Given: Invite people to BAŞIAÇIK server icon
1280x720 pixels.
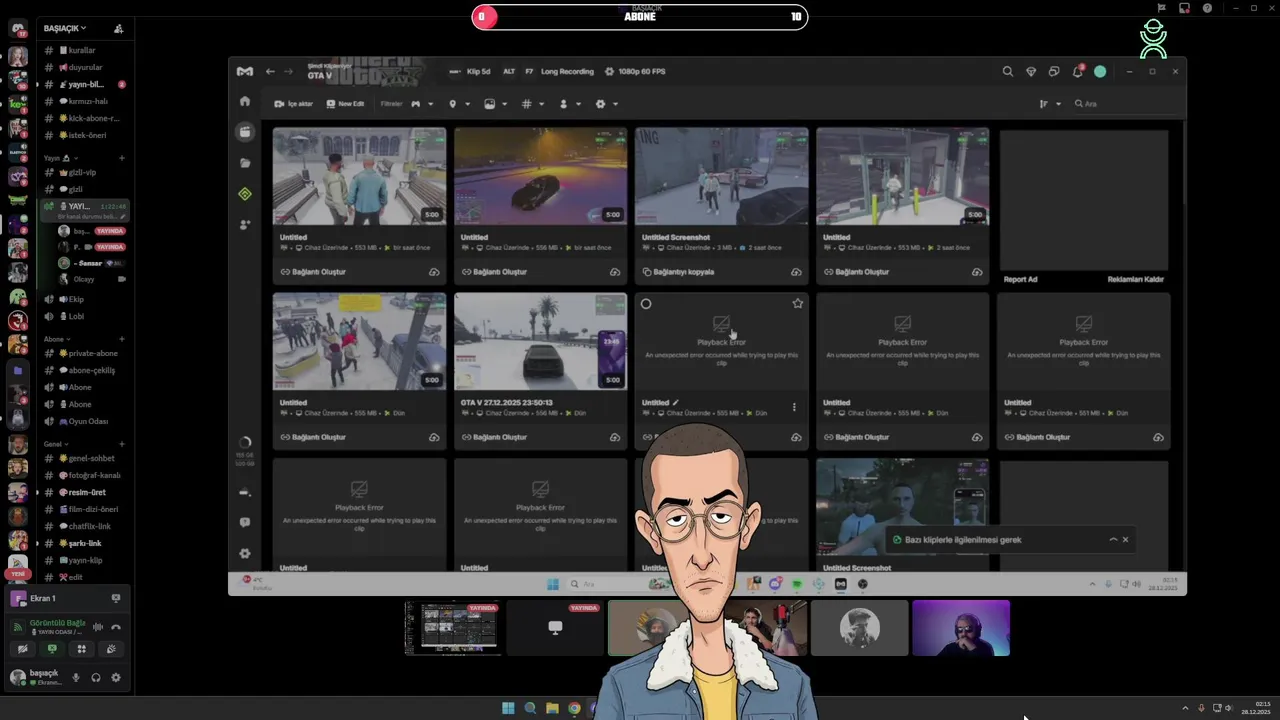Looking at the screenshot, I should coord(119,28).
